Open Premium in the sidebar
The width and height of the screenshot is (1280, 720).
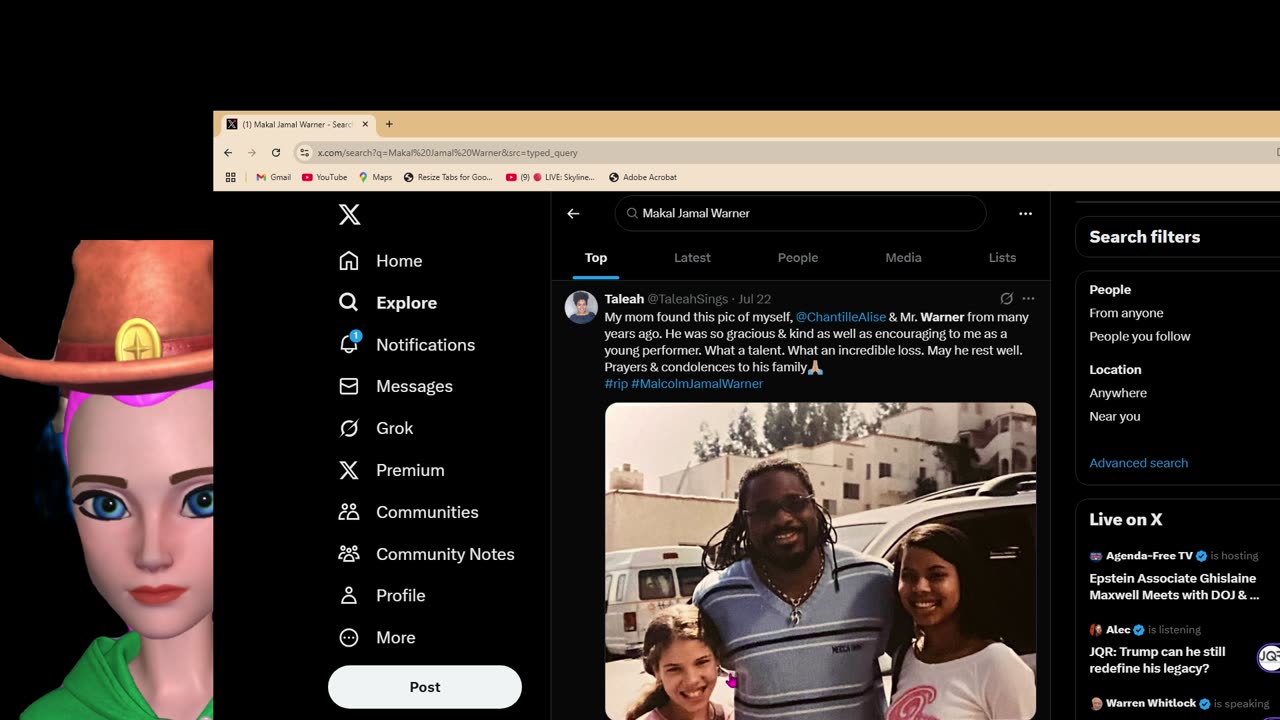(391, 470)
